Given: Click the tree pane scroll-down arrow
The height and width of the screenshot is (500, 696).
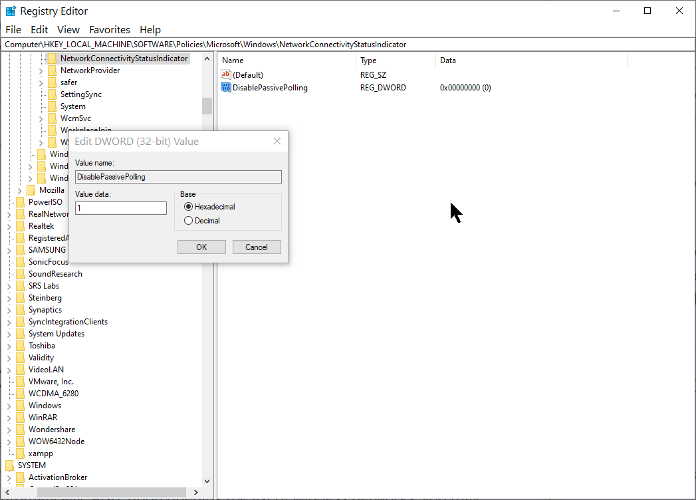Looking at the screenshot, I should pos(207,481).
